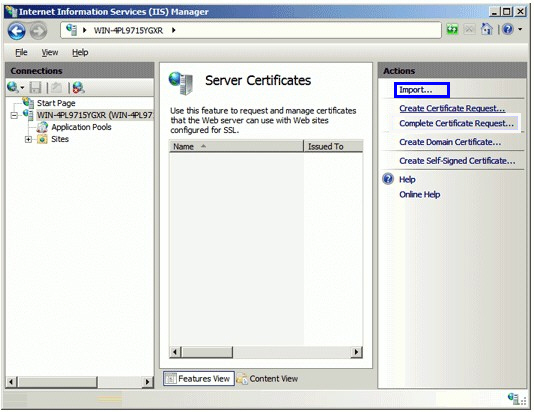Image resolution: width=534 pixels, height=412 pixels.
Task: Expand the Sites tree node
Action: click(29, 139)
